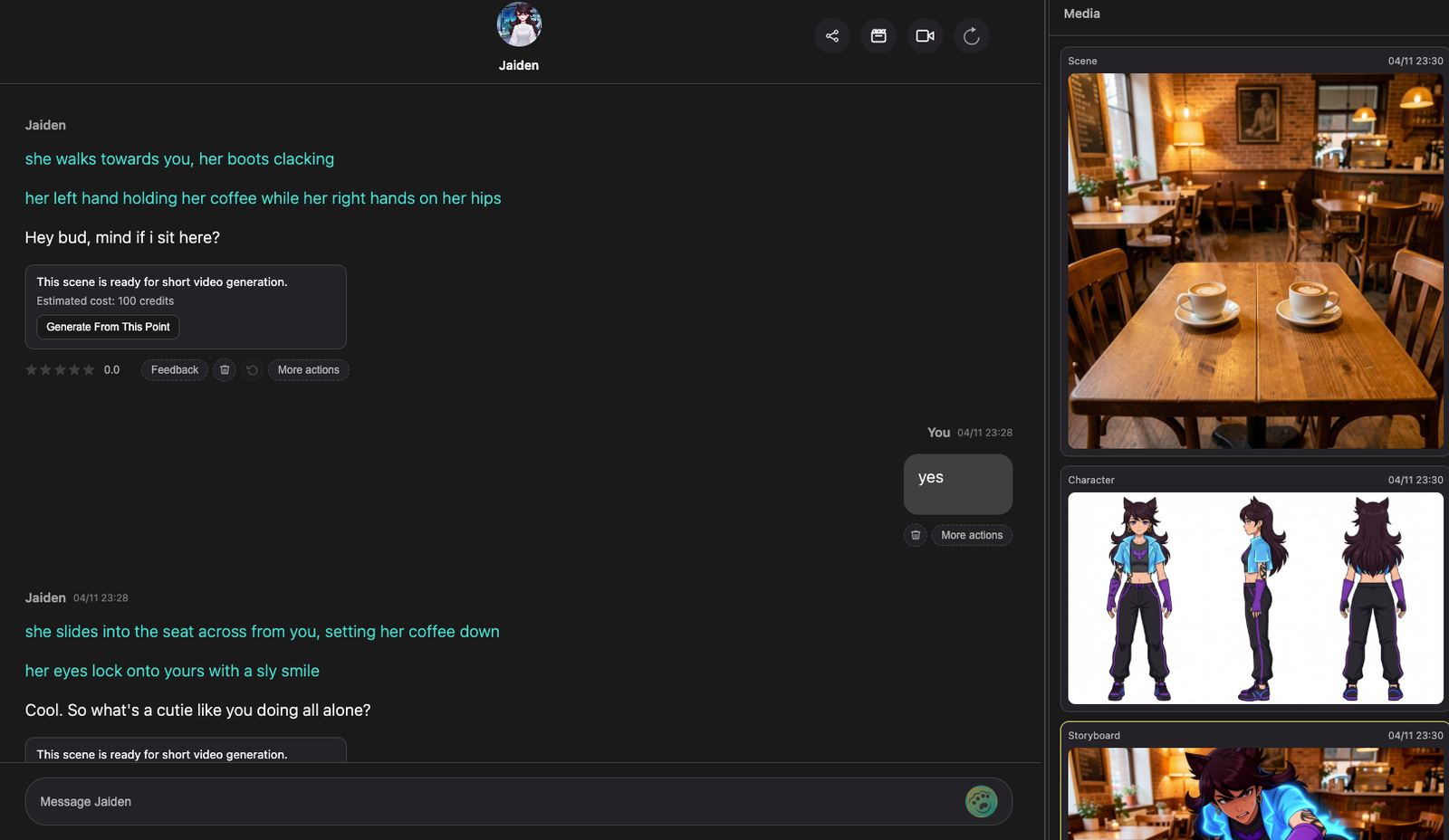Give the message a one-star rating

pyautogui.click(x=32, y=370)
